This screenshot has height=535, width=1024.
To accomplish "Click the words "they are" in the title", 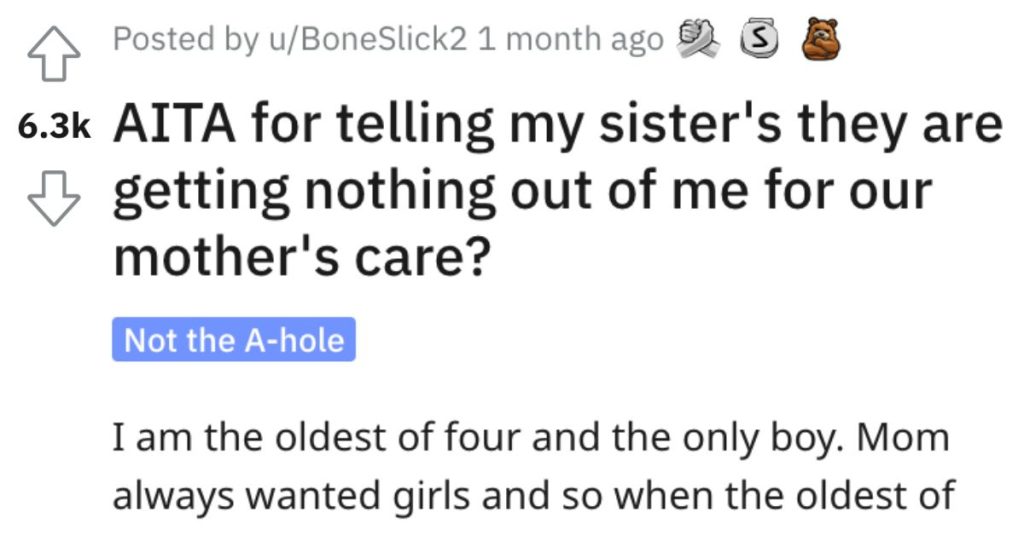I will tap(900, 125).
